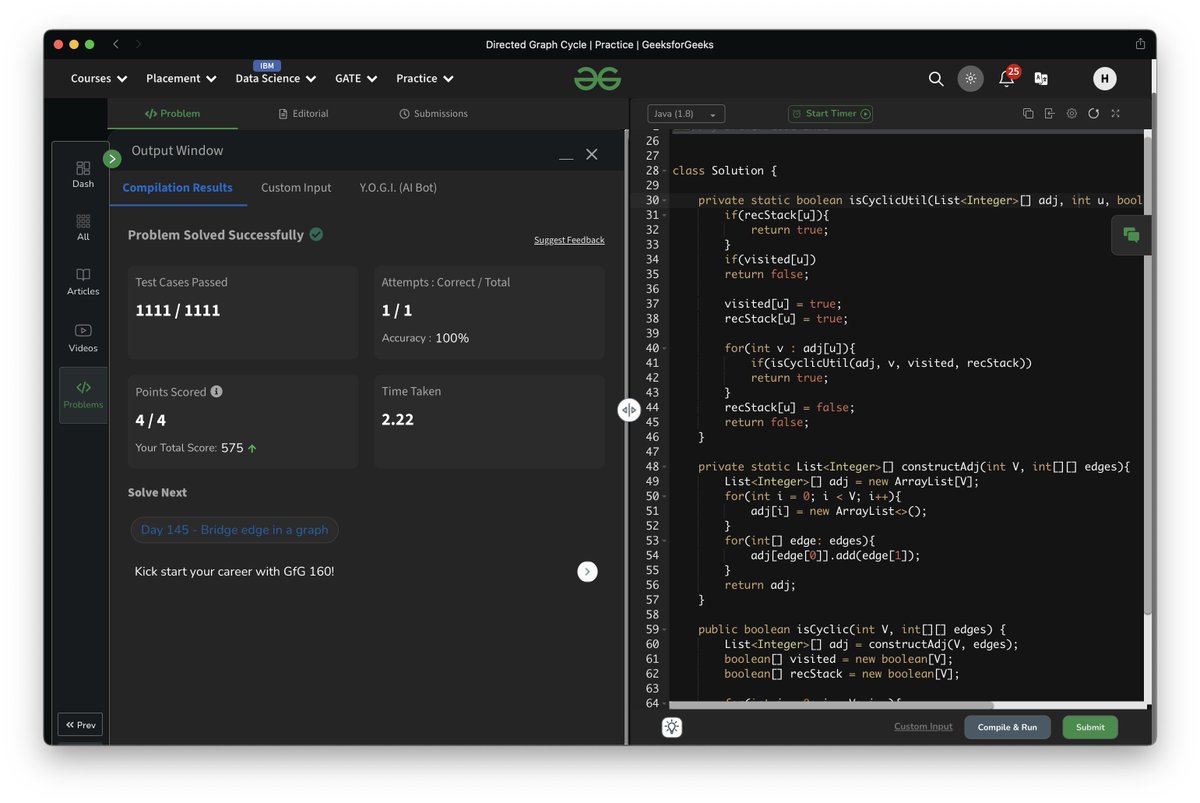This screenshot has height=803, width=1200.
Task: Reset the code with the refresh icon
Action: 1094,114
